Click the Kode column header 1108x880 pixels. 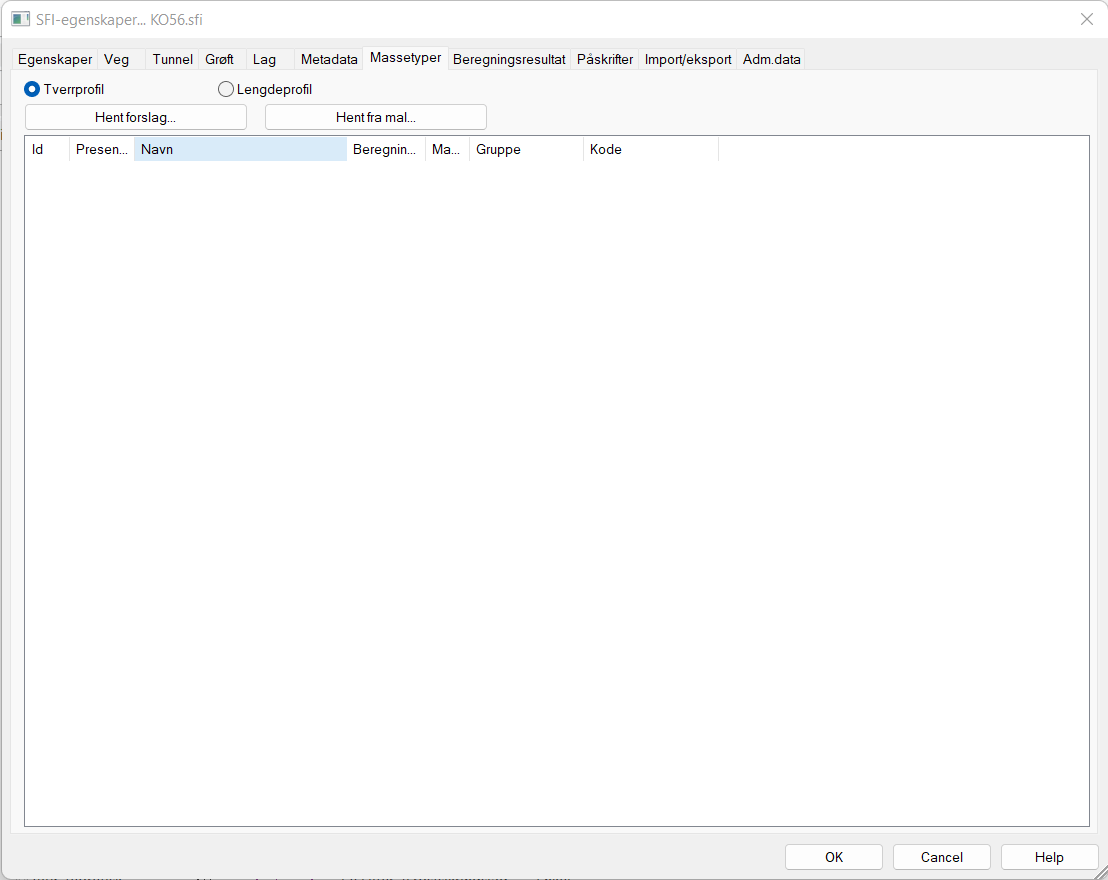click(x=650, y=149)
